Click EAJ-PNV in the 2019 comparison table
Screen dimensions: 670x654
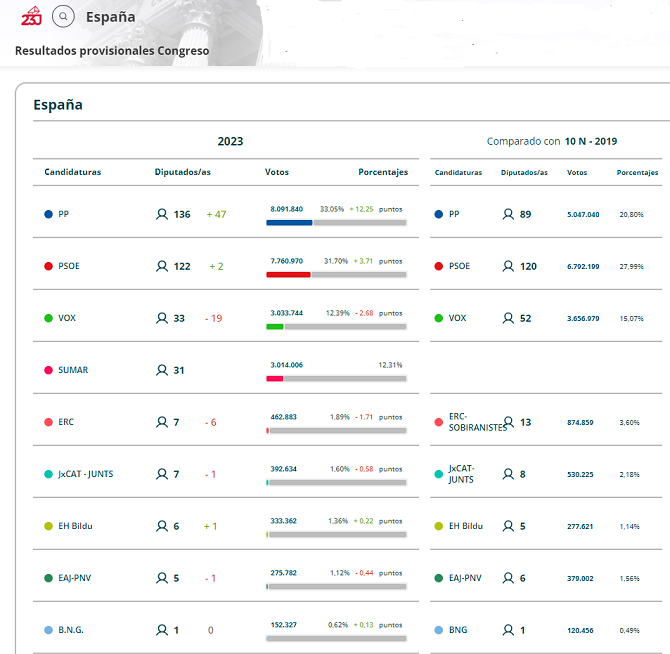coord(465,578)
